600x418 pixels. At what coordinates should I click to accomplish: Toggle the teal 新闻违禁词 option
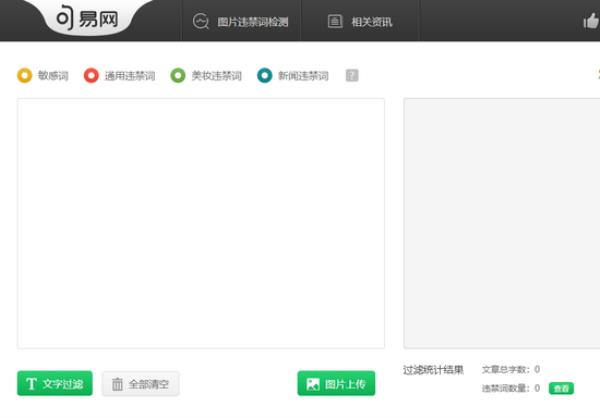265,75
